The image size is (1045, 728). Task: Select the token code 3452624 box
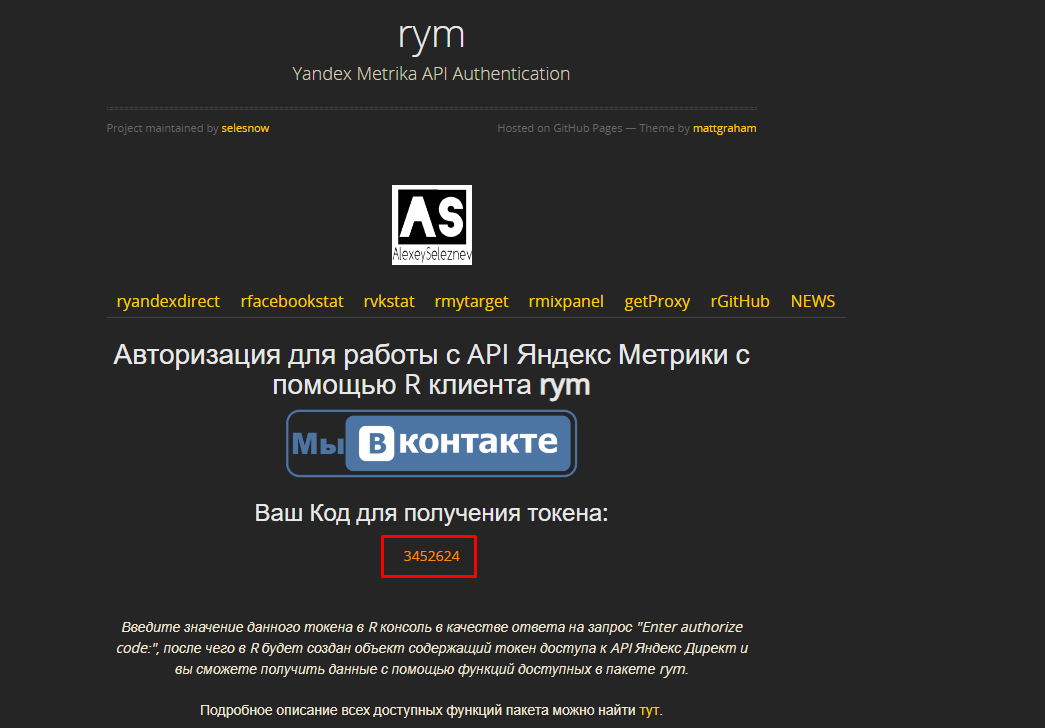429,556
